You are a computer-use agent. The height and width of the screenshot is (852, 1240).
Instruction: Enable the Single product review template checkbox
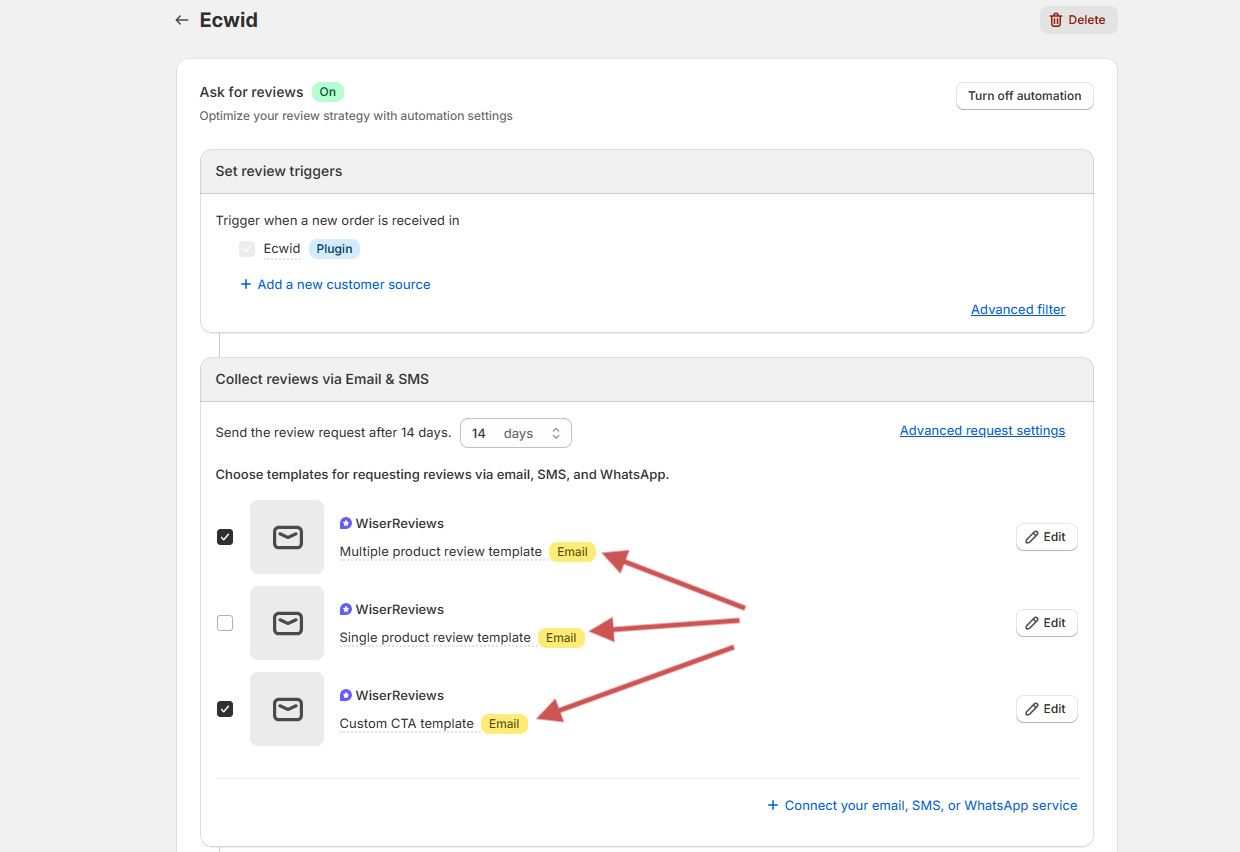coord(225,623)
